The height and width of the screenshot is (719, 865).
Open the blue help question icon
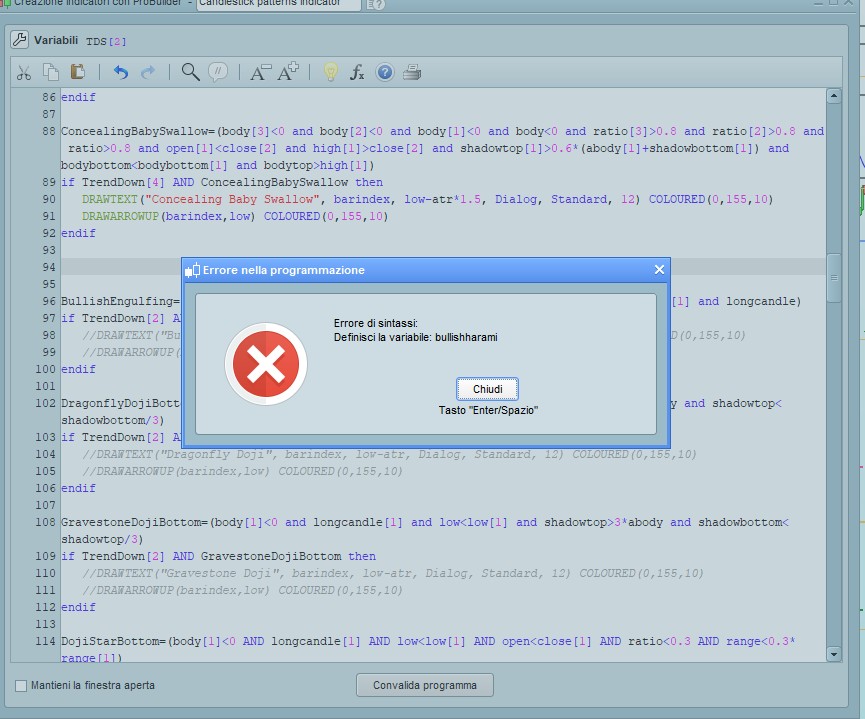pyautogui.click(x=384, y=72)
